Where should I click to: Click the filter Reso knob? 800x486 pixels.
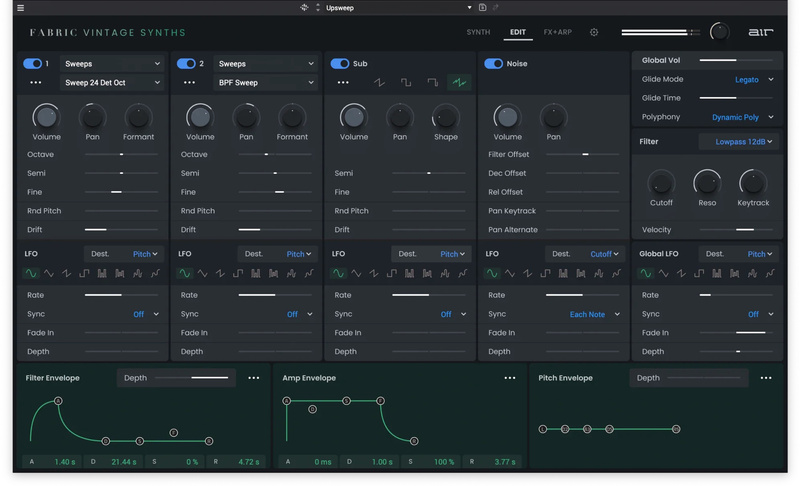707,184
